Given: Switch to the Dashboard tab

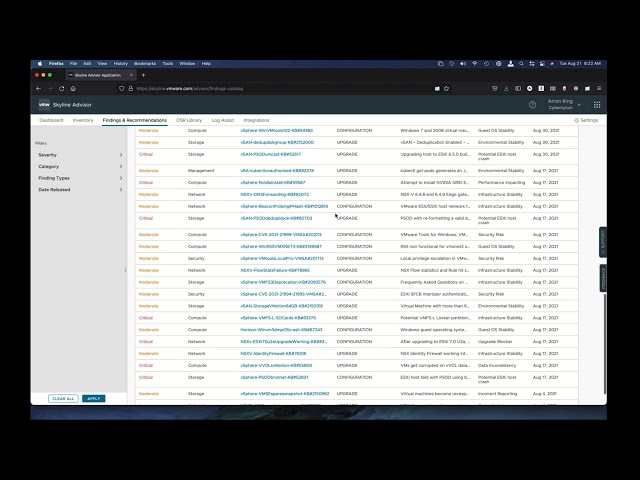Looking at the screenshot, I should [51, 120].
